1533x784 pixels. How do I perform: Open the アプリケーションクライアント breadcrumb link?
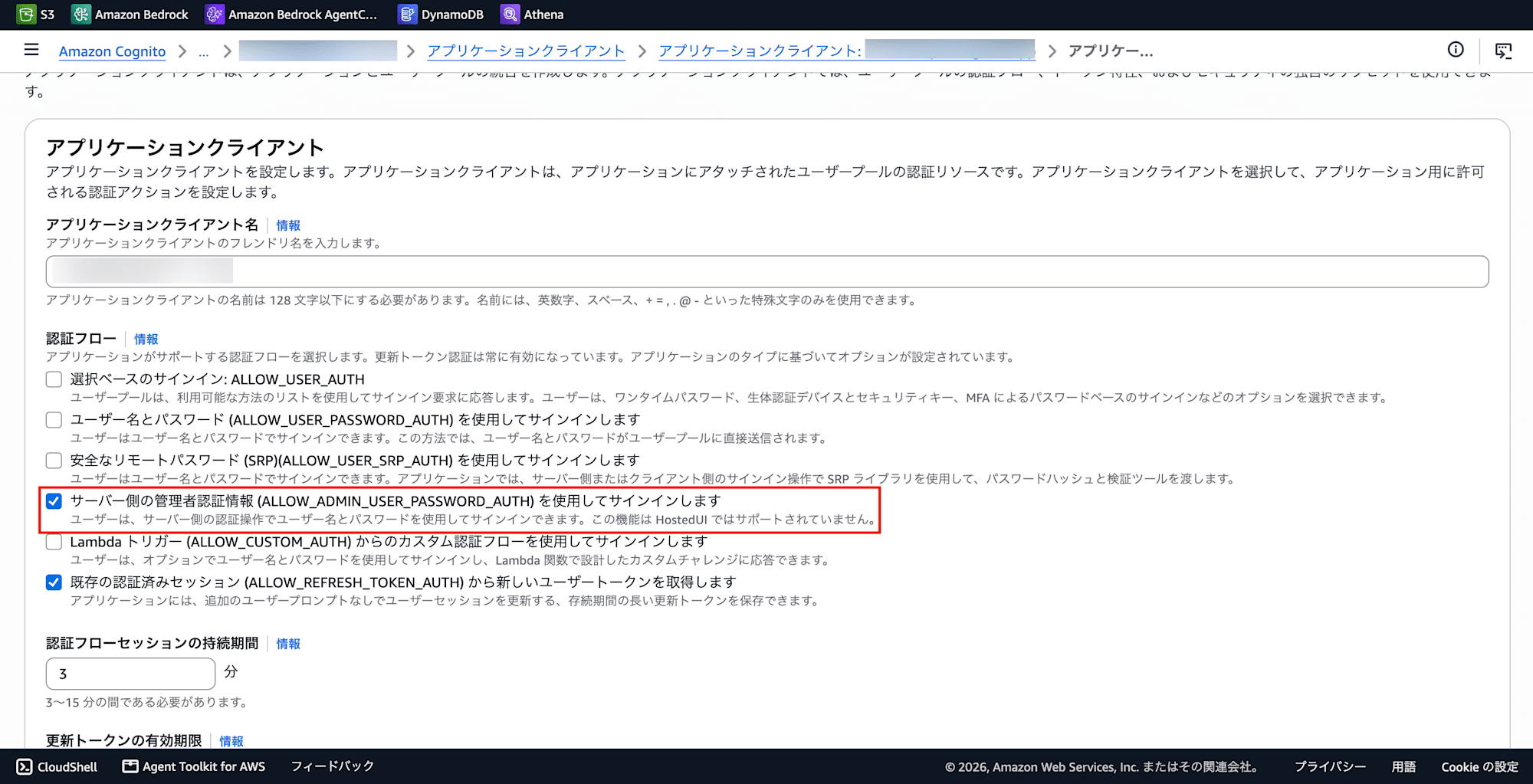click(526, 51)
